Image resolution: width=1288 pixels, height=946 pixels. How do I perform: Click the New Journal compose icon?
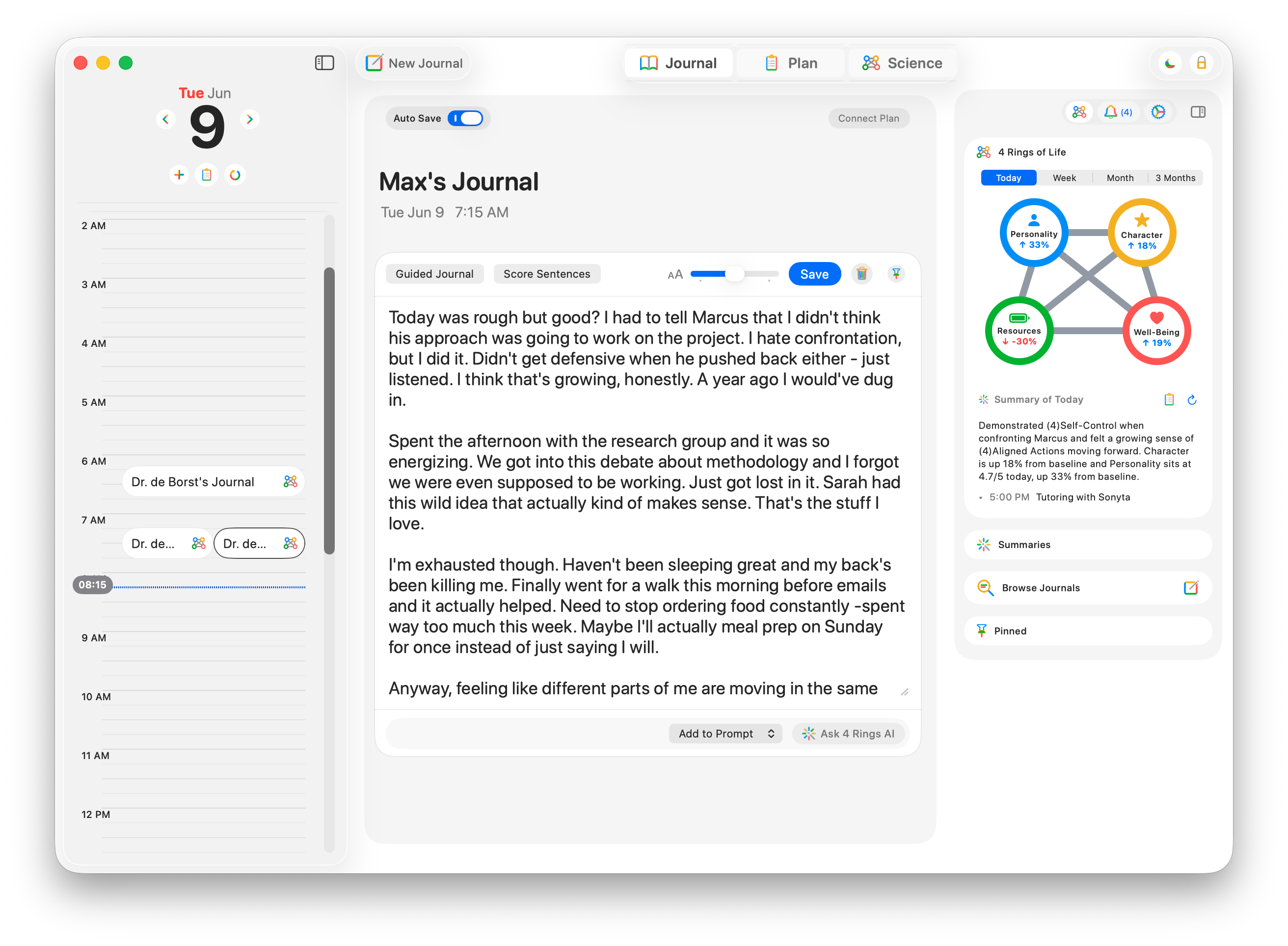[x=375, y=63]
